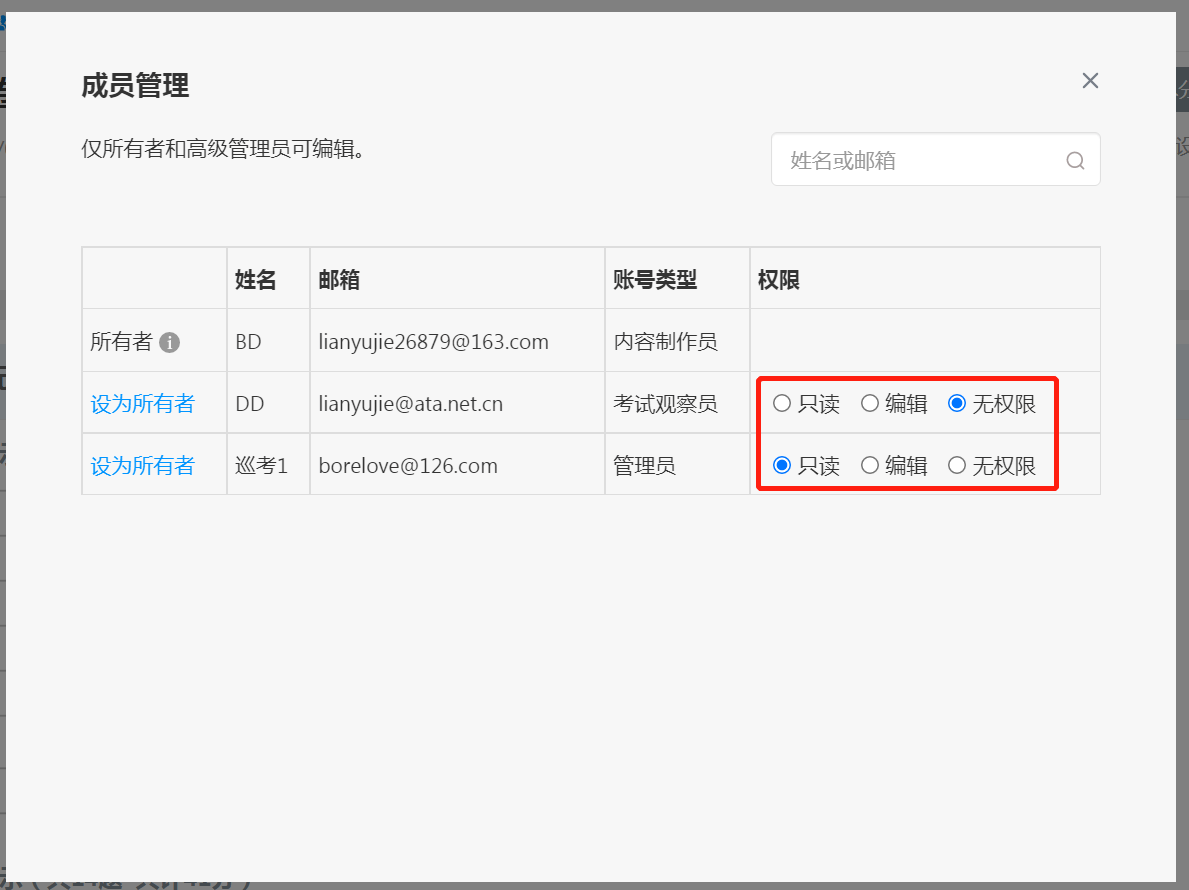The image size is (1189, 890).
Task: Click the account type 考试观察员
Action: [665, 404]
